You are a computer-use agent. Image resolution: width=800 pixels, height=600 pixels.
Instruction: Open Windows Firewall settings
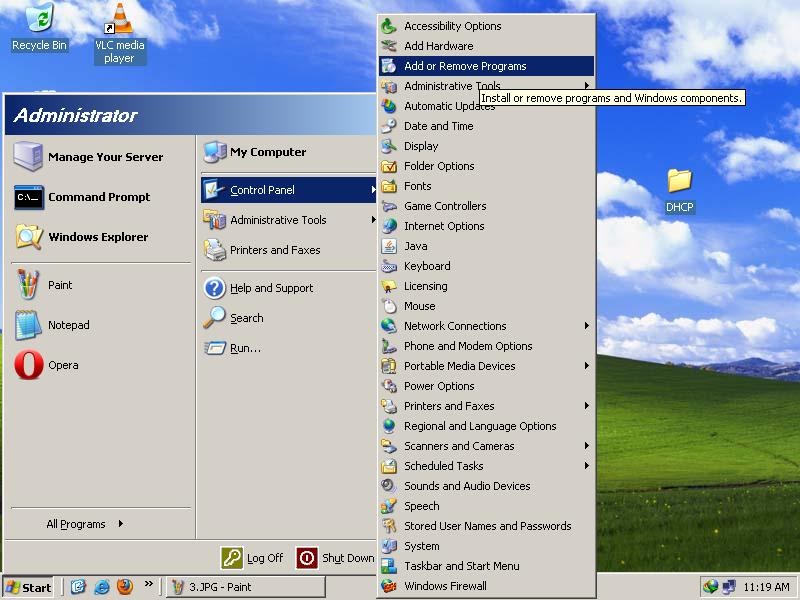(x=447, y=586)
